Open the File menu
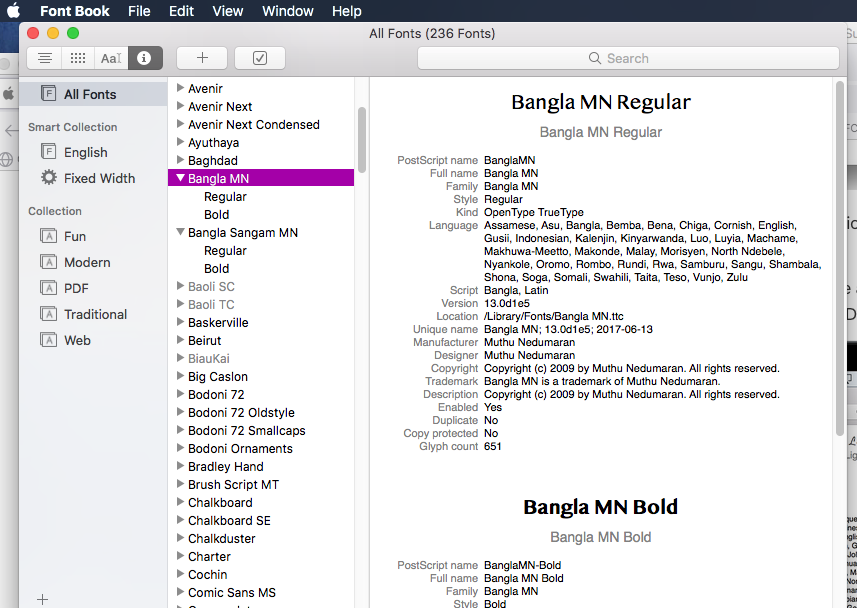 tap(139, 11)
